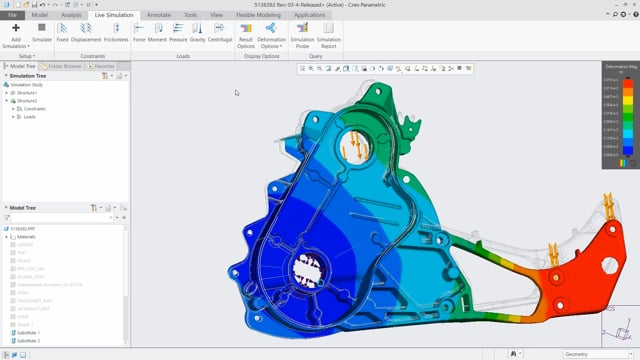
Task: Select Substitute 1 in Model Tree
Action: point(25,333)
